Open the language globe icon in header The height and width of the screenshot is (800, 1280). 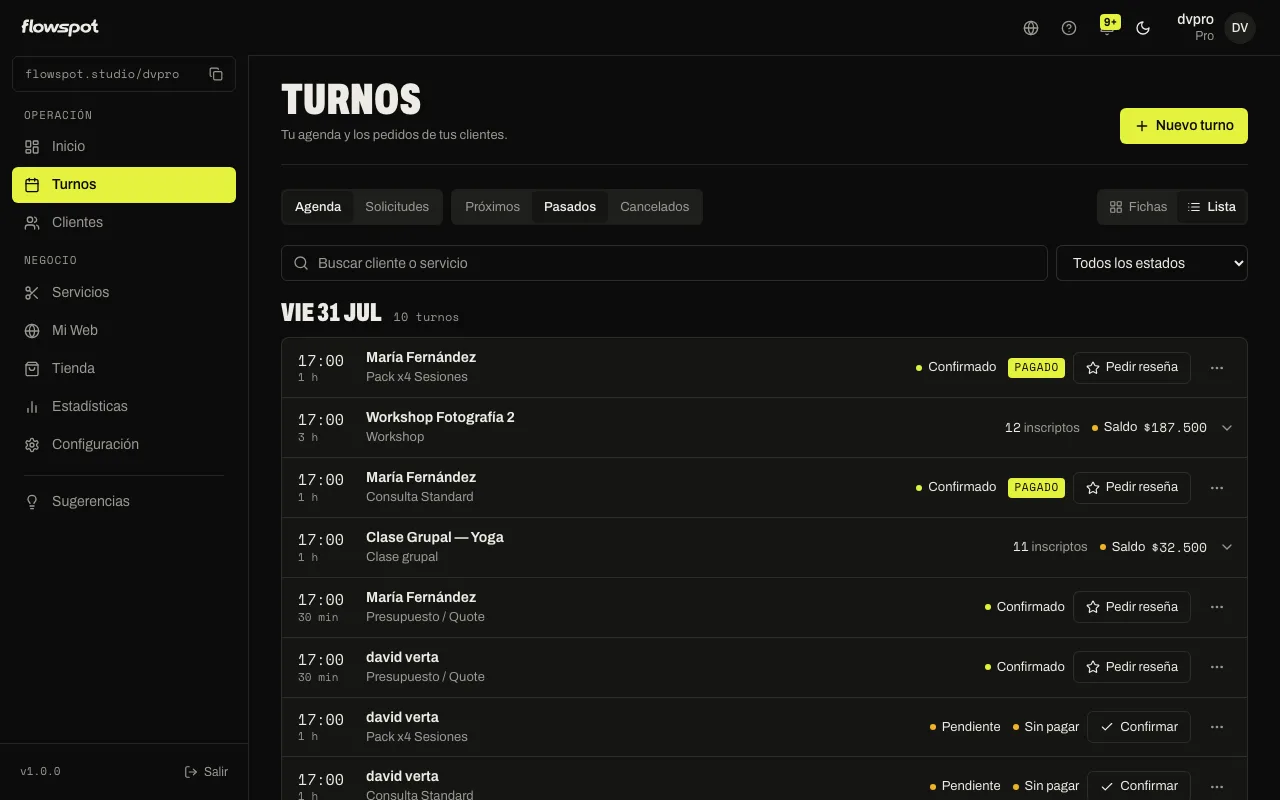[1031, 28]
